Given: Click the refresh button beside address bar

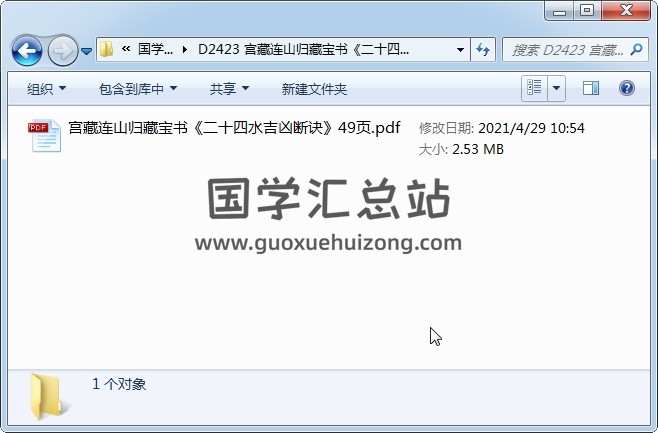Looking at the screenshot, I should tap(483, 50).
